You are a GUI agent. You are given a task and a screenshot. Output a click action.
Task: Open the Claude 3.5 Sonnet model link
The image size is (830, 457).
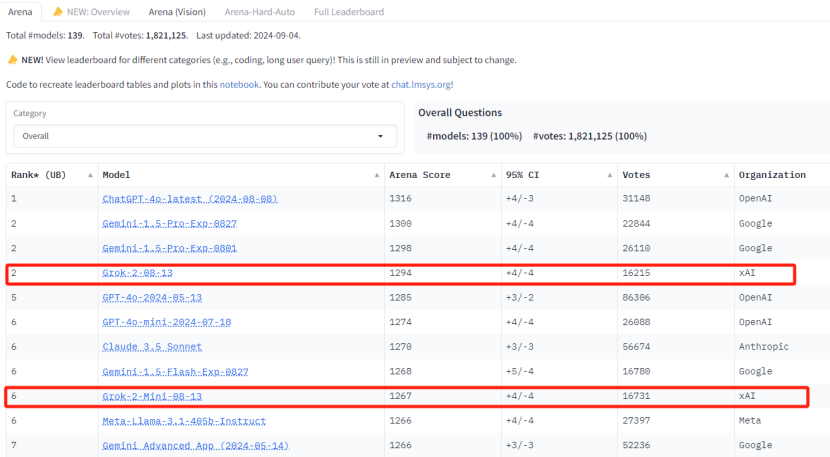pyautogui.click(x=151, y=347)
